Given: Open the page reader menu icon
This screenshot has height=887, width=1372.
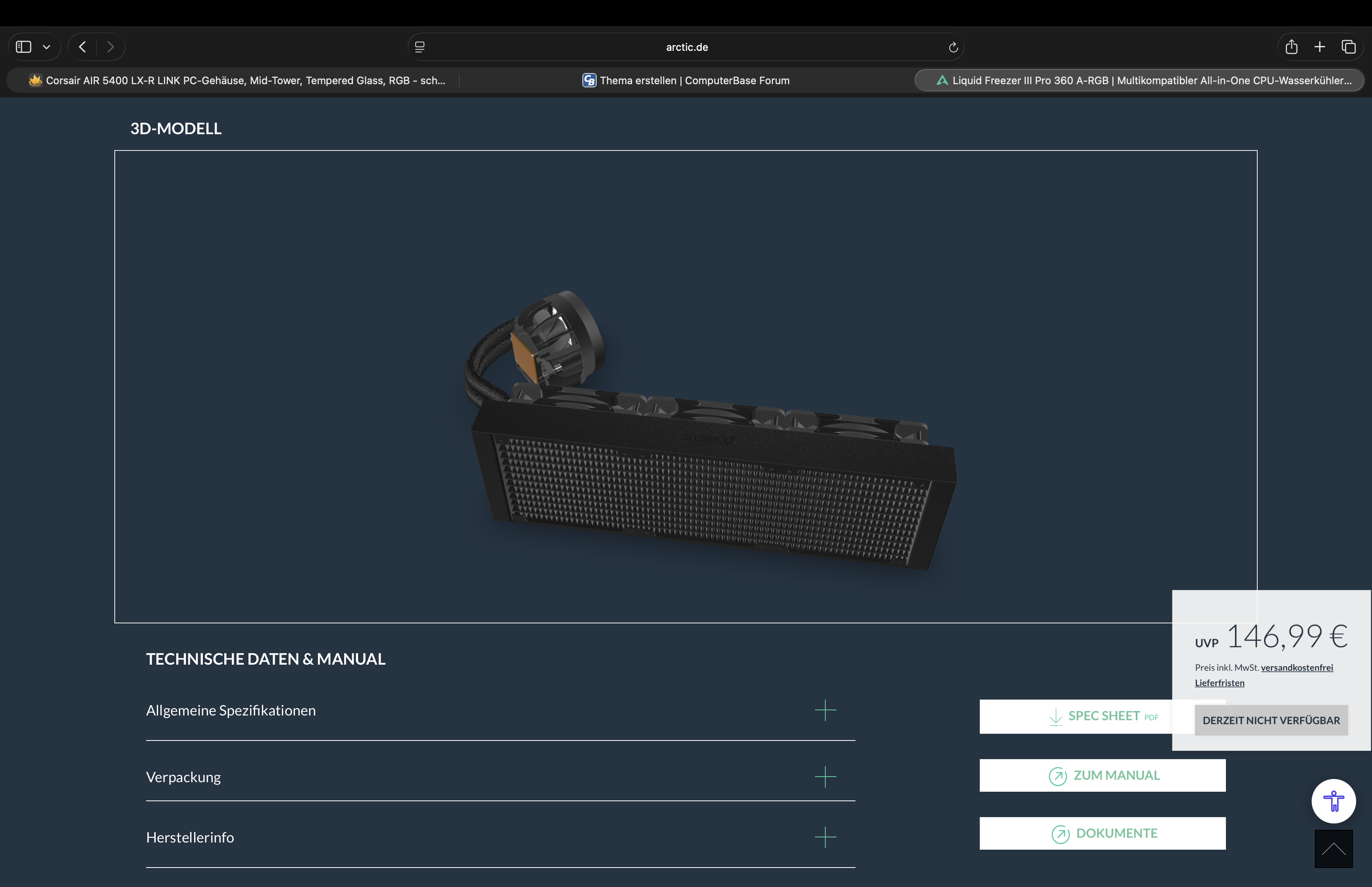Looking at the screenshot, I should point(420,47).
